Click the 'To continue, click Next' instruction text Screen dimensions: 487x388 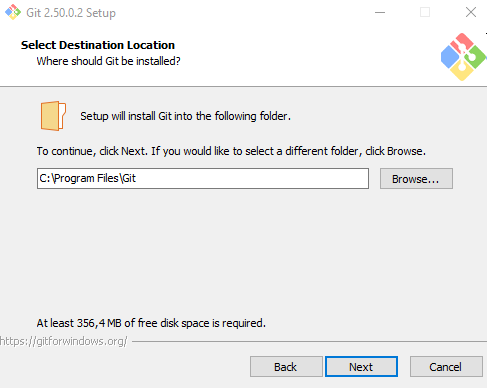point(231,151)
